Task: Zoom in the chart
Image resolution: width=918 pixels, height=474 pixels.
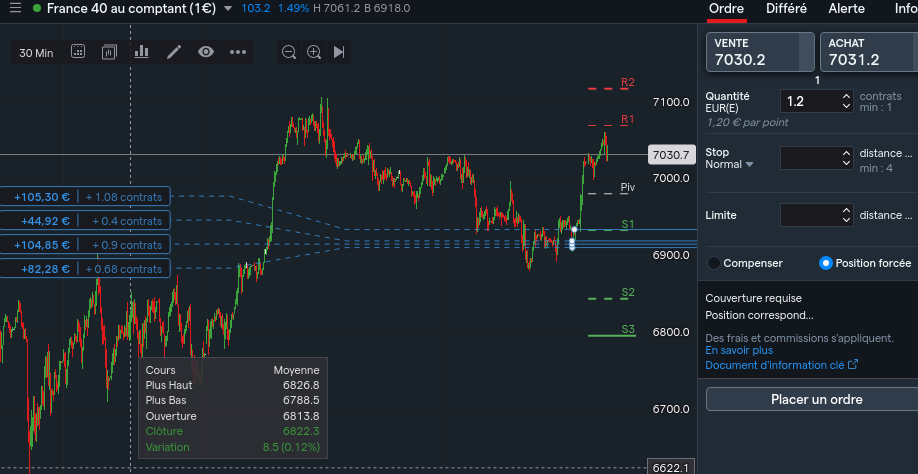Action: click(x=314, y=52)
